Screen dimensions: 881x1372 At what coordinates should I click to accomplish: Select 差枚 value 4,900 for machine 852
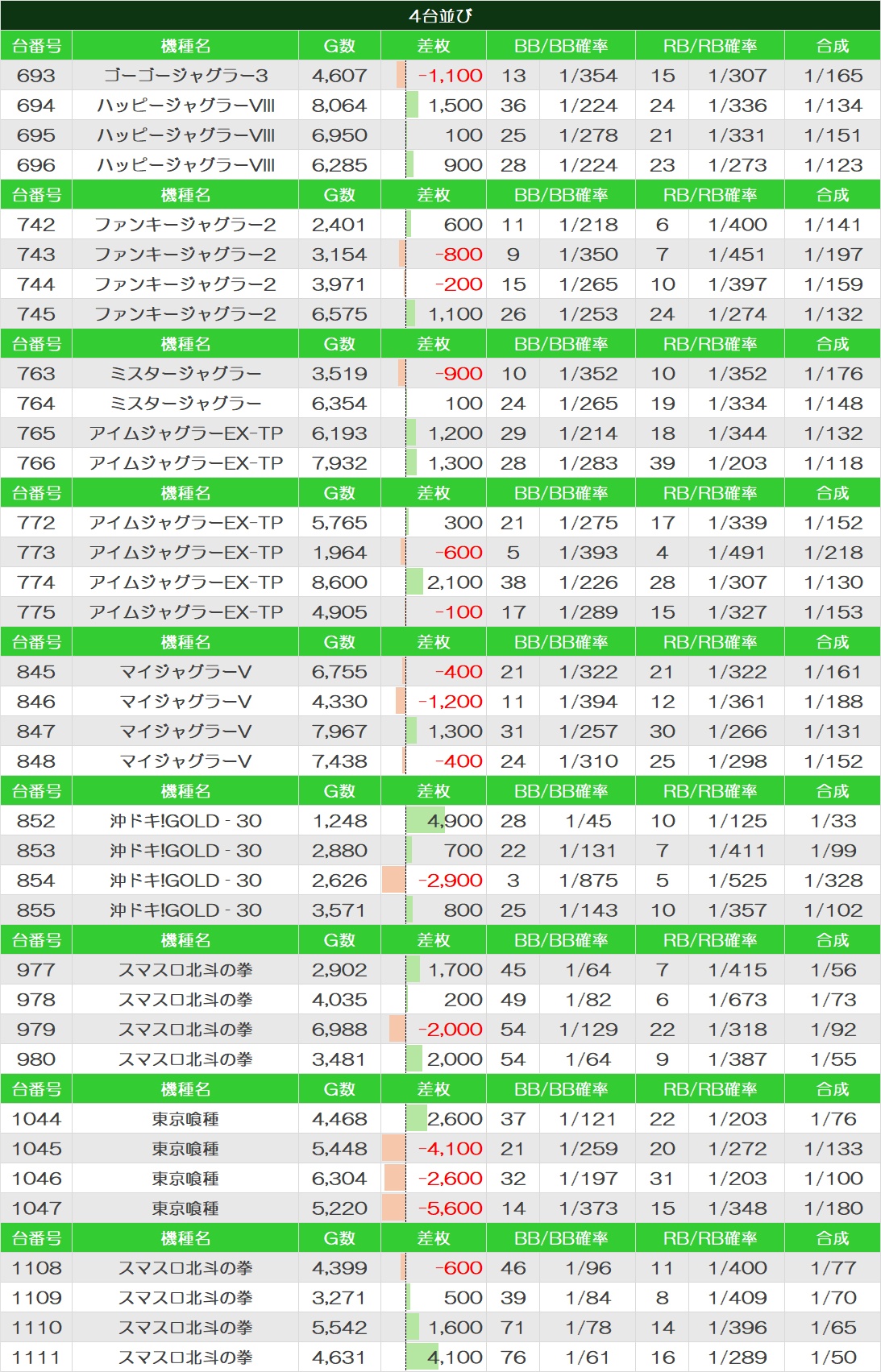[x=455, y=821]
